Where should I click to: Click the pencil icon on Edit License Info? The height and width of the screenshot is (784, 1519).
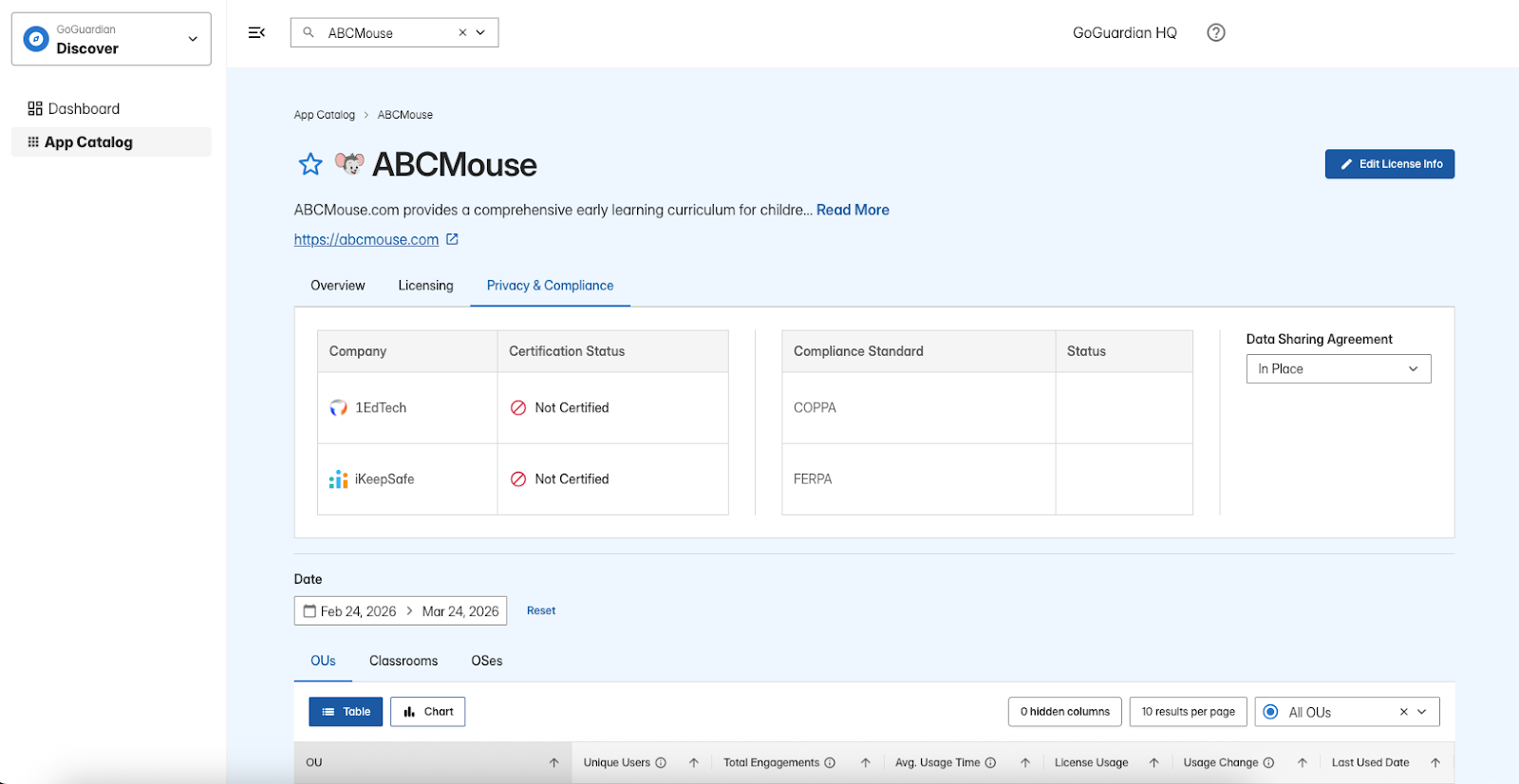1346,164
